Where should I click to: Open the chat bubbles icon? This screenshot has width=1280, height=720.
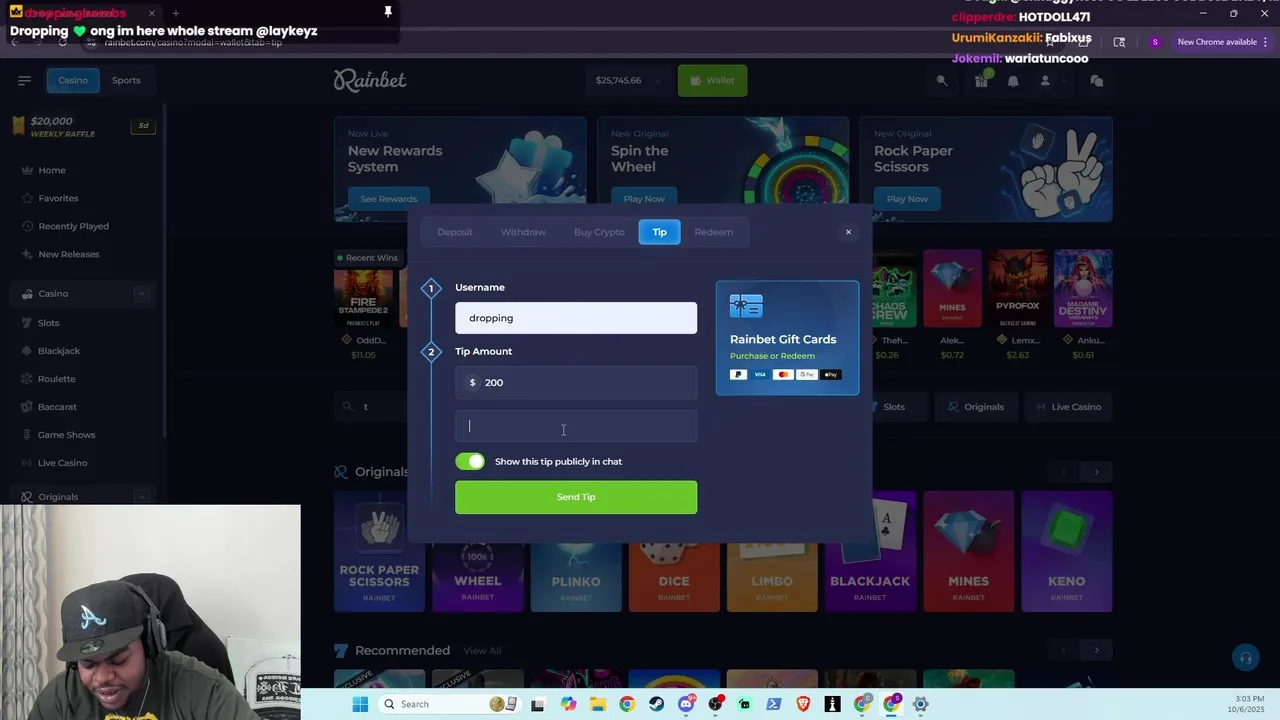[1097, 81]
